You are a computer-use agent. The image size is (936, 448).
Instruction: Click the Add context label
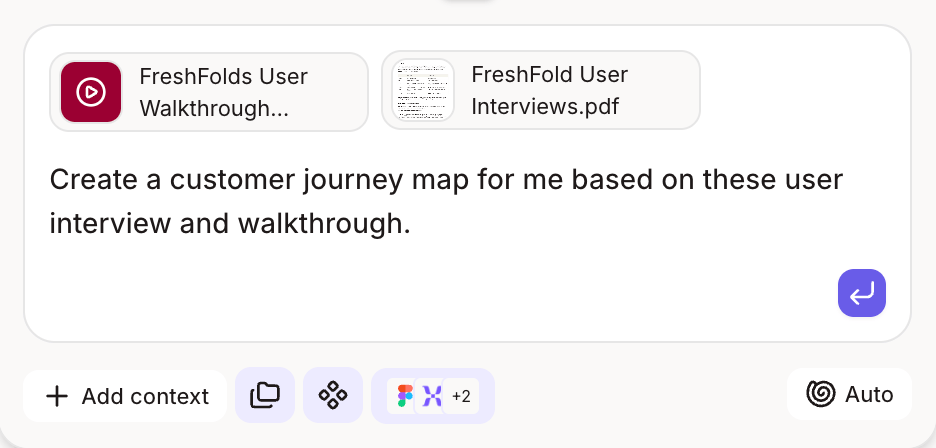145,396
